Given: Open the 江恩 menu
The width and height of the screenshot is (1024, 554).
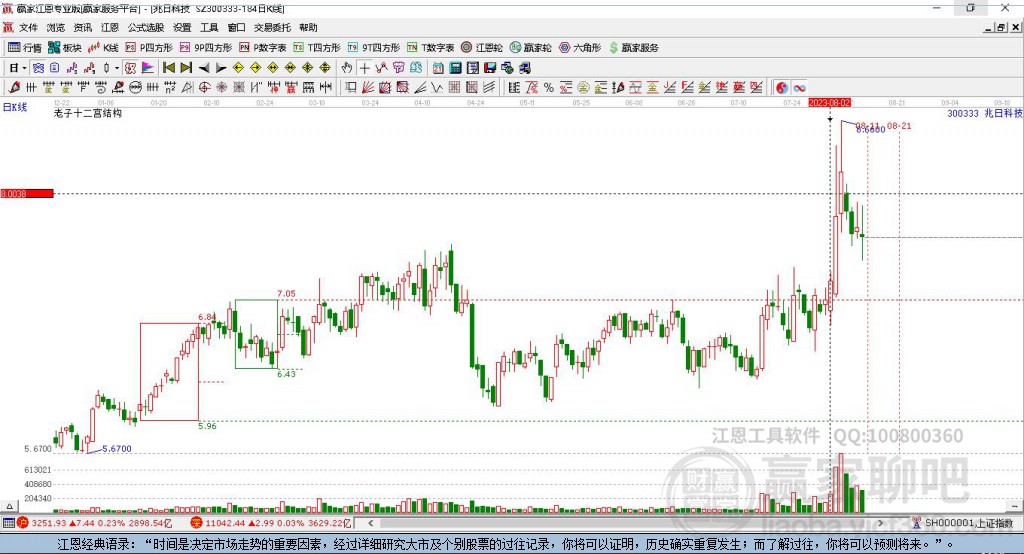Looking at the screenshot, I should tap(110, 27).
